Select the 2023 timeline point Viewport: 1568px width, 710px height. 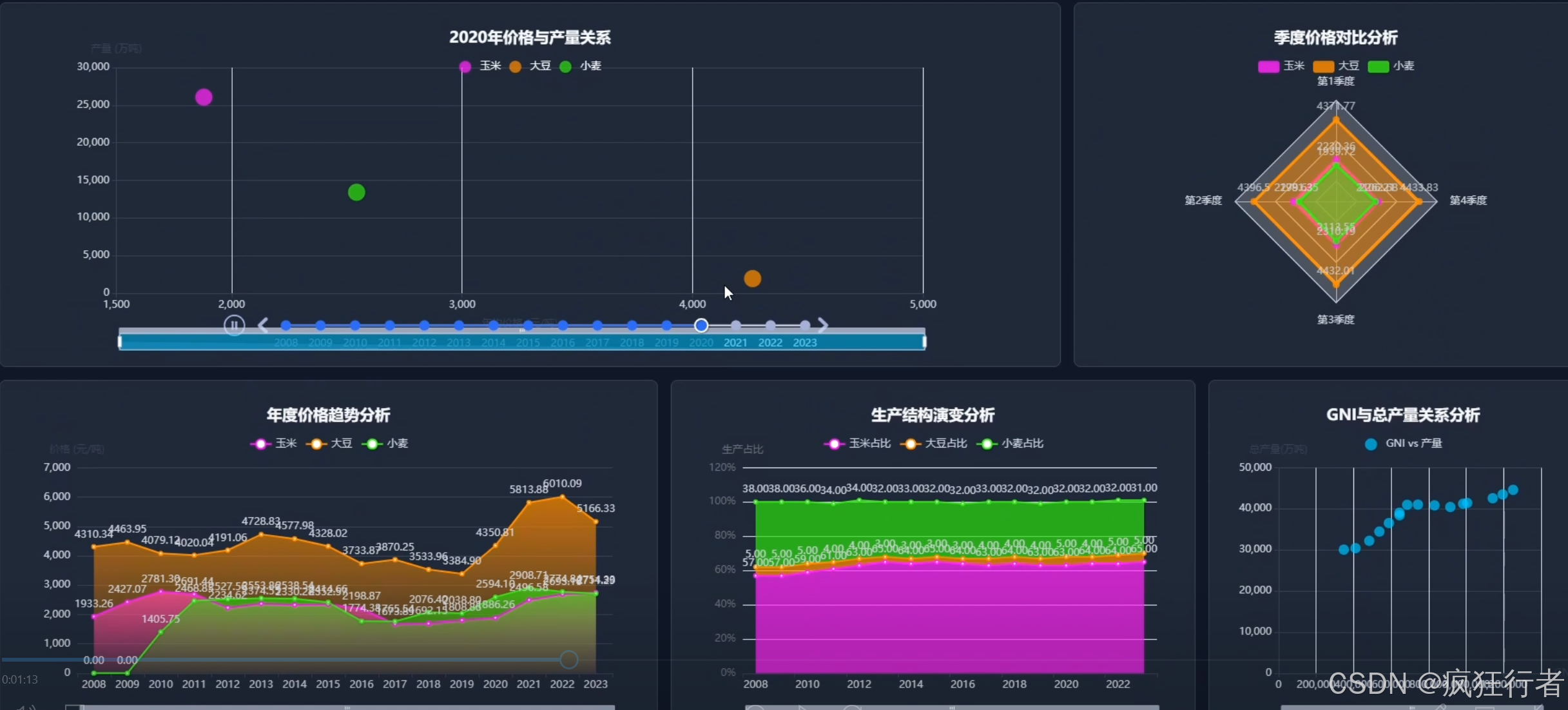[x=804, y=326]
